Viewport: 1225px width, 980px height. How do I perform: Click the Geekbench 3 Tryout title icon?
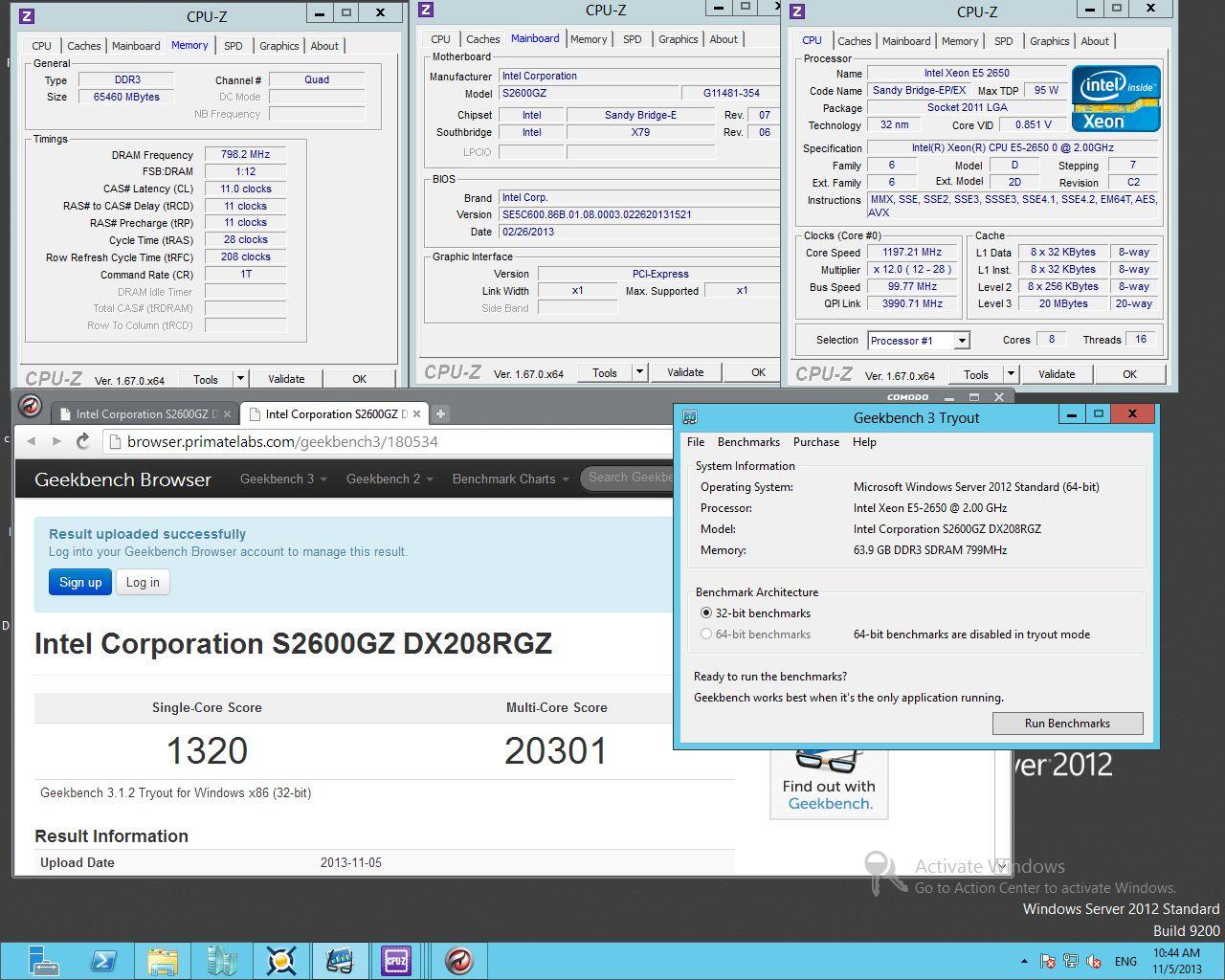pyautogui.click(x=689, y=417)
